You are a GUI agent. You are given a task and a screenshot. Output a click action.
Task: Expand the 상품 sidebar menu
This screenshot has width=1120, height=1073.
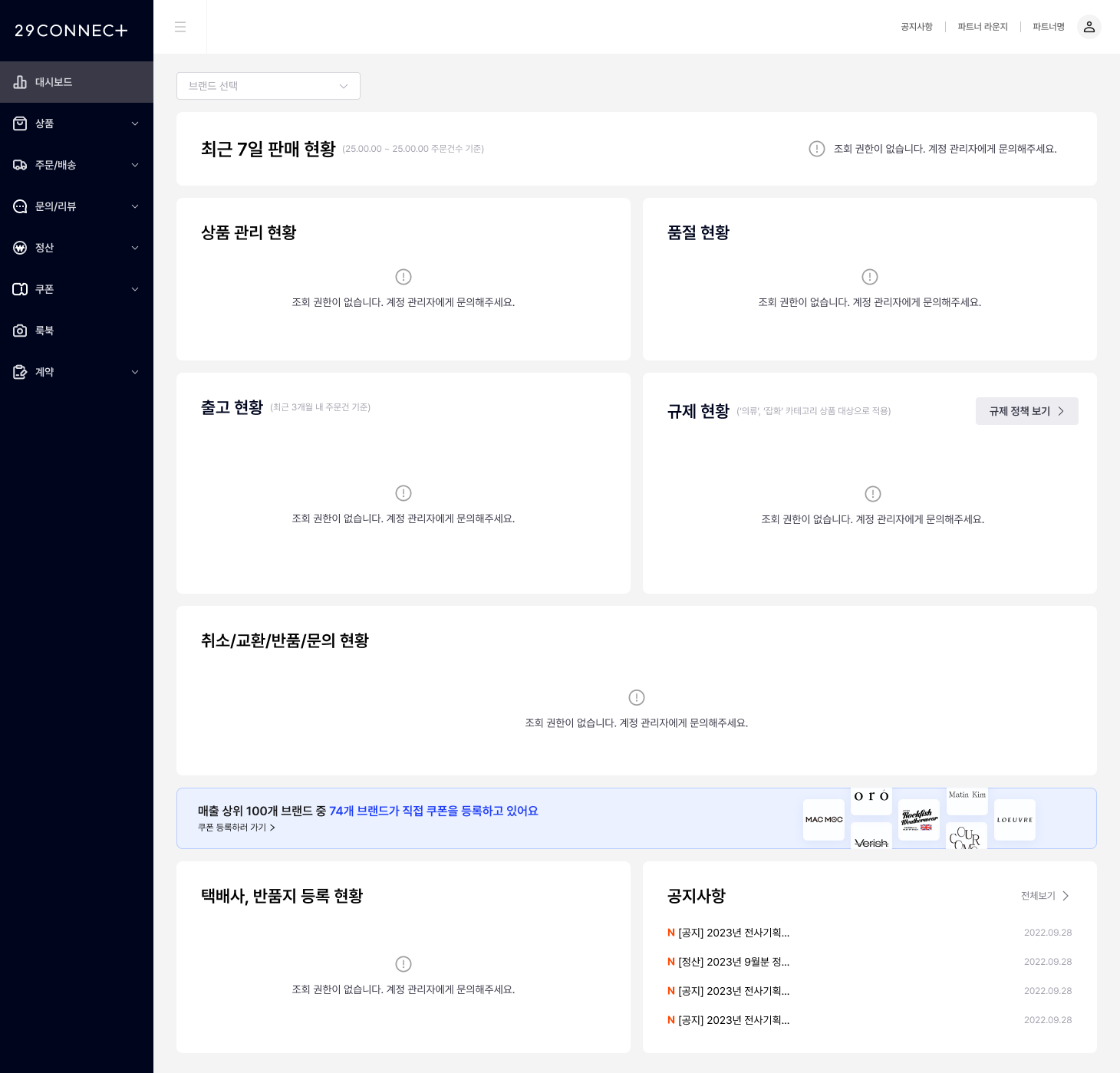pos(77,123)
